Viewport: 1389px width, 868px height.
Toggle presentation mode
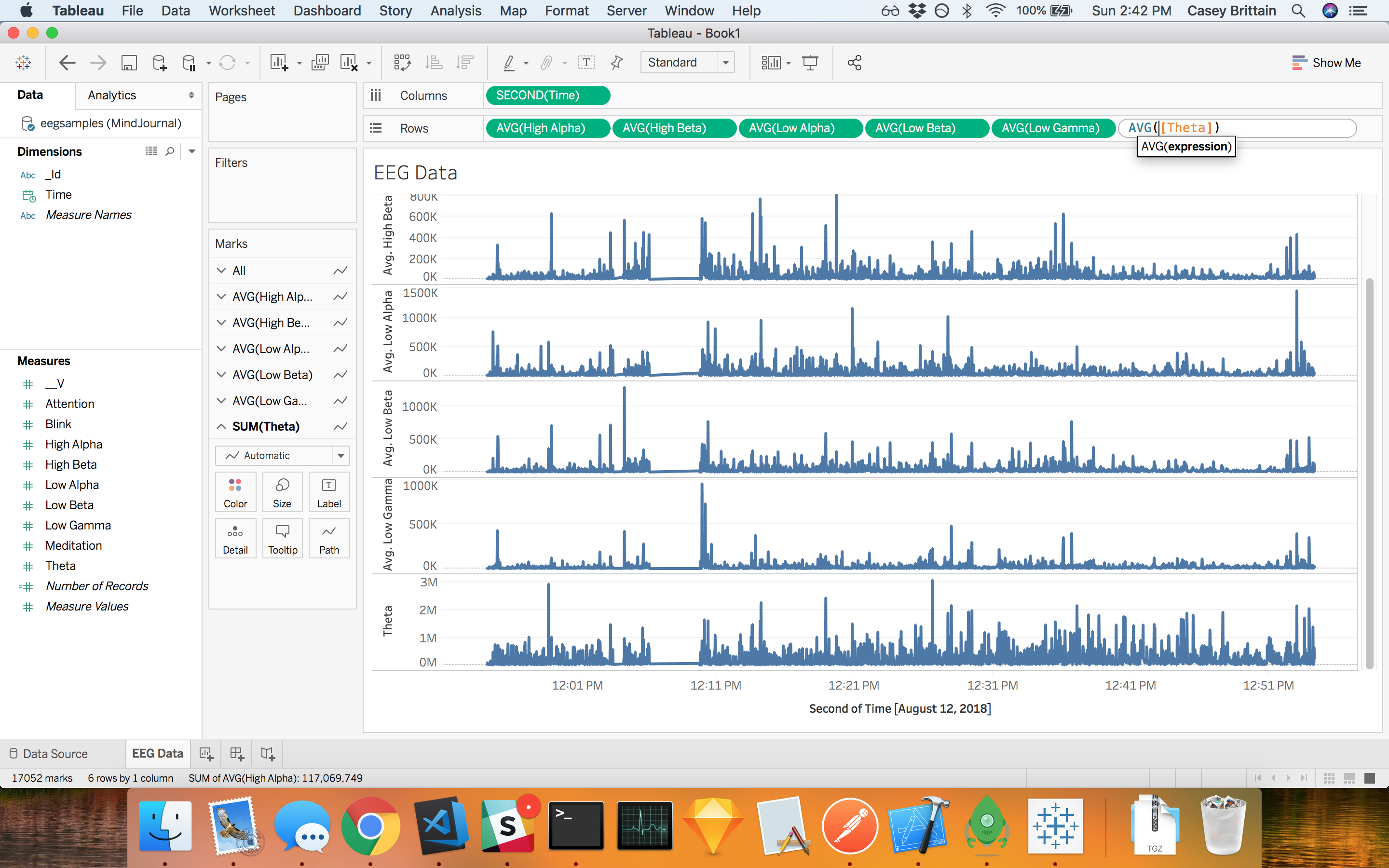[809, 62]
